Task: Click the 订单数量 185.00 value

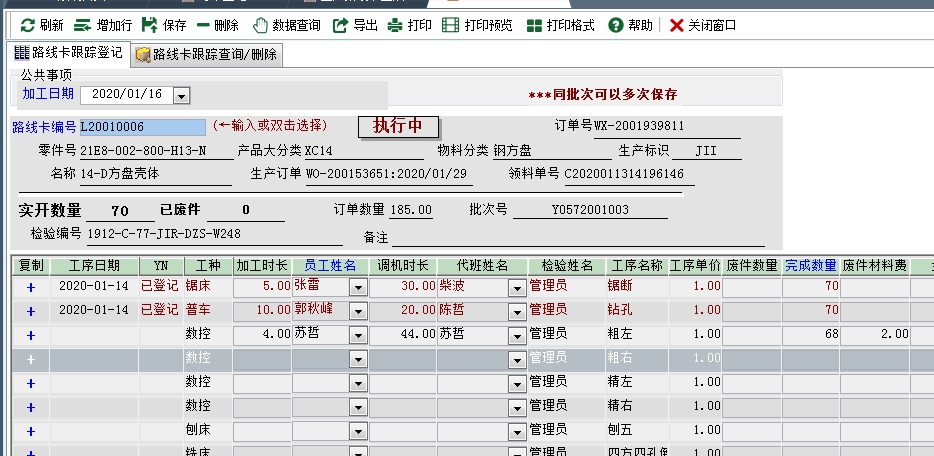Action: [x=411, y=210]
